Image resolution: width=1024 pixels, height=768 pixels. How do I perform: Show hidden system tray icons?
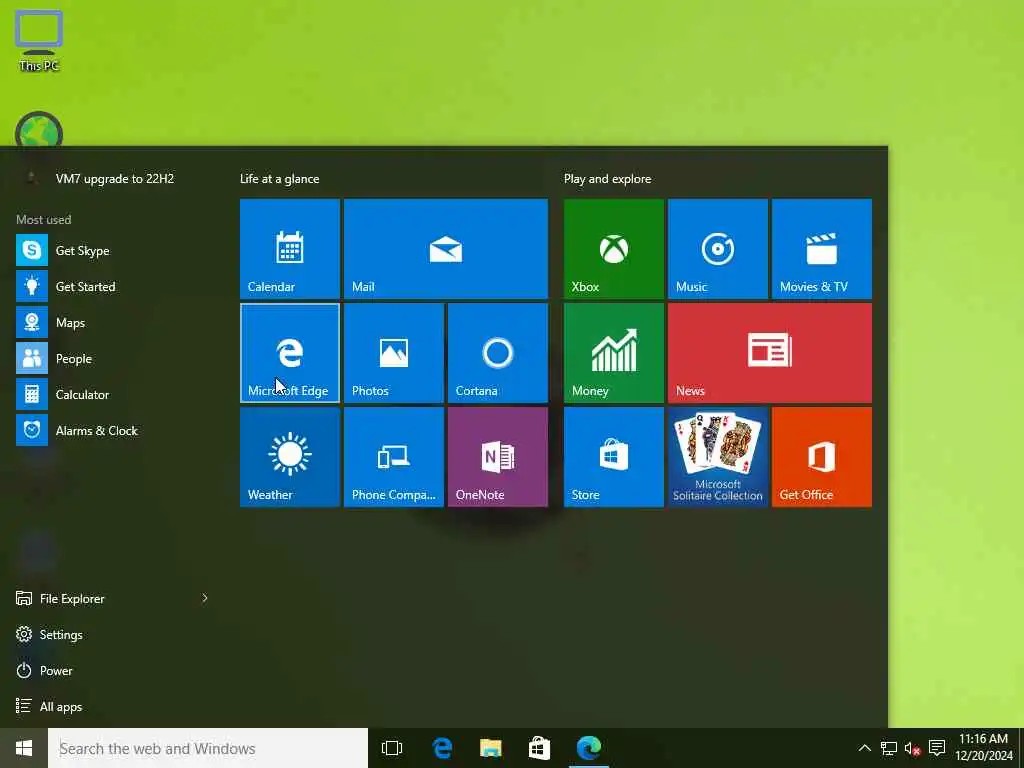[x=864, y=748]
